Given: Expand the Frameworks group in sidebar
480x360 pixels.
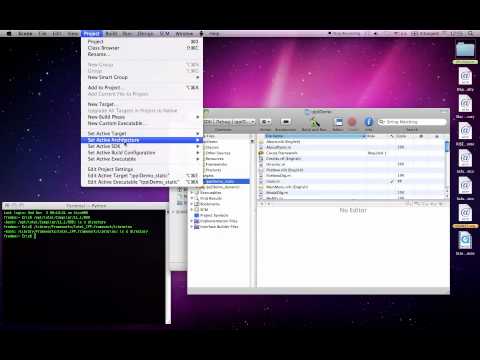Looking at the screenshot, I should coord(216,164).
